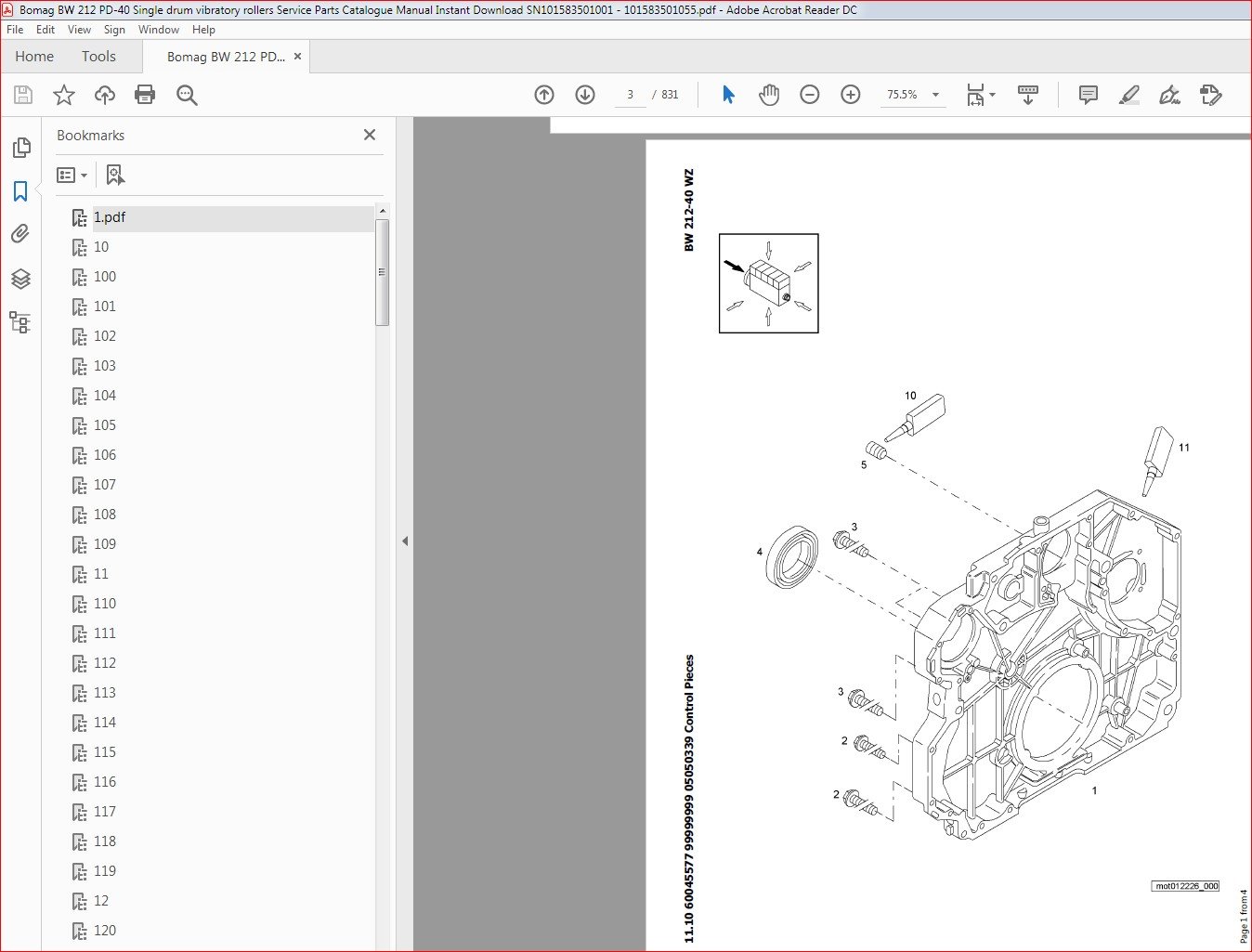Select bookmark 106
This screenshot has height=952, width=1252.
tap(104, 455)
